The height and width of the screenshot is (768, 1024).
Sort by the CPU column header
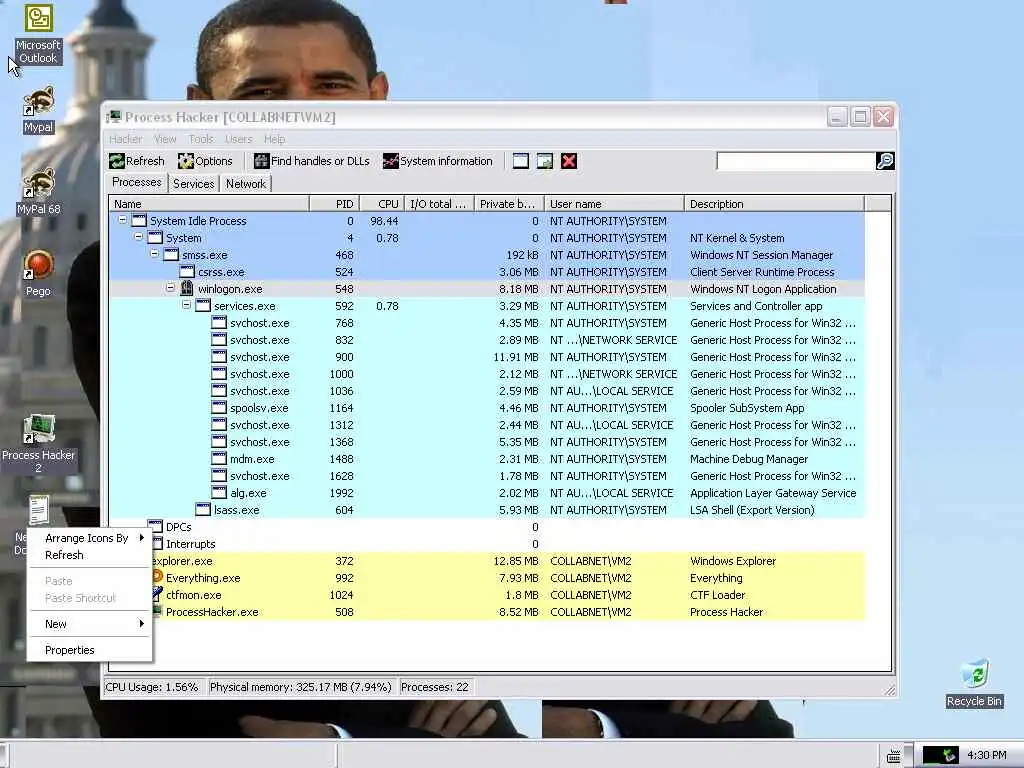382,204
